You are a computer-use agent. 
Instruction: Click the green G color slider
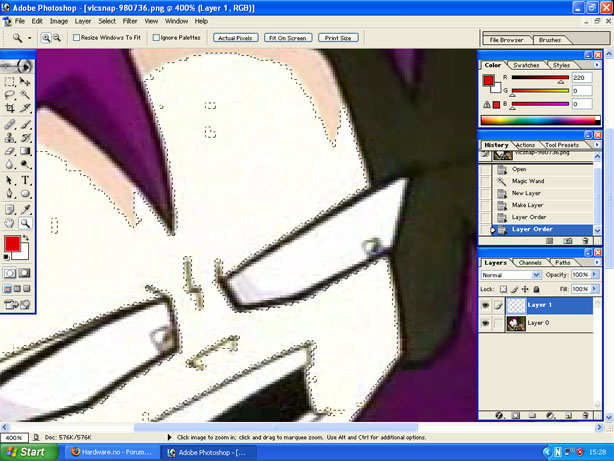(x=540, y=91)
